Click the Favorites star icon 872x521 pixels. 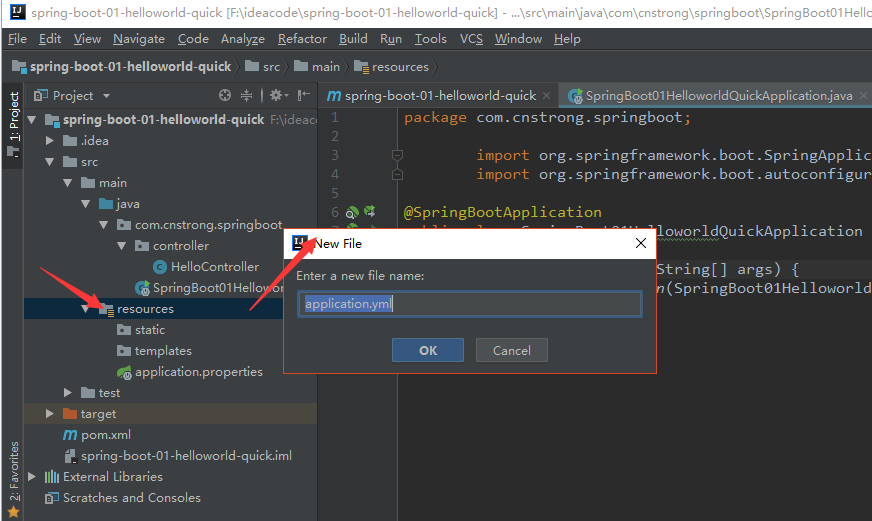(13, 512)
